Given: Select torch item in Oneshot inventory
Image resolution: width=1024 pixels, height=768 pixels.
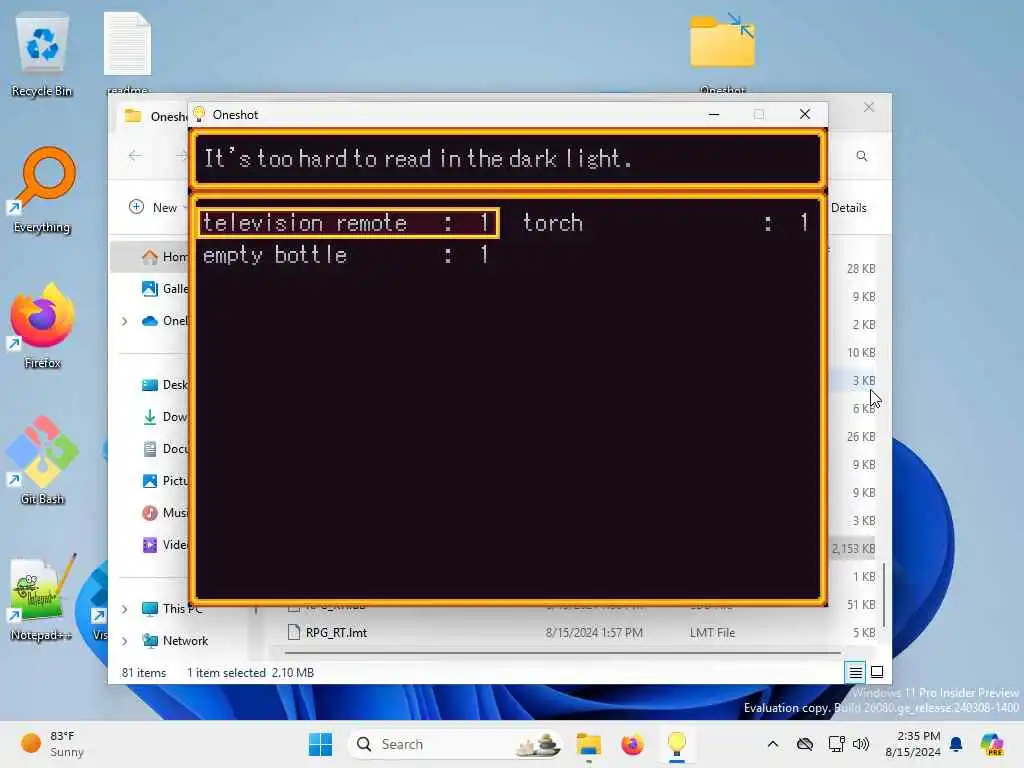Looking at the screenshot, I should (x=666, y=223).
